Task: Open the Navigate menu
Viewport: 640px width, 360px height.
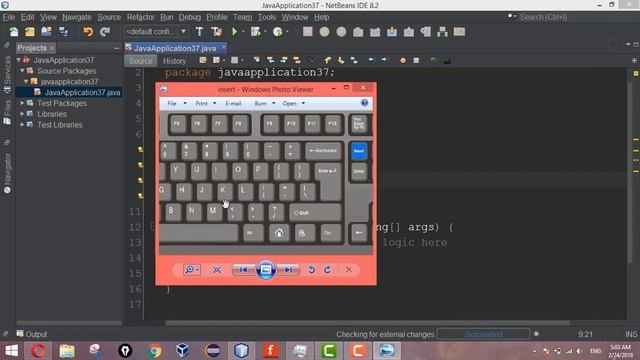Action: pyautogui.click(x=77, y=17)
